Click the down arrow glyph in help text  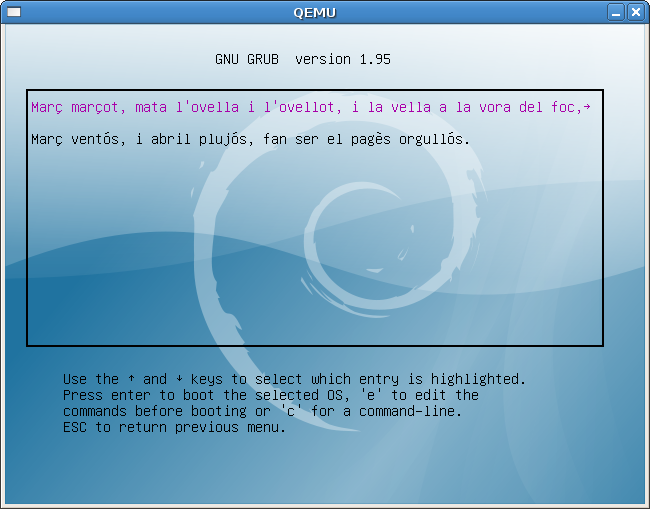(179, 379)
